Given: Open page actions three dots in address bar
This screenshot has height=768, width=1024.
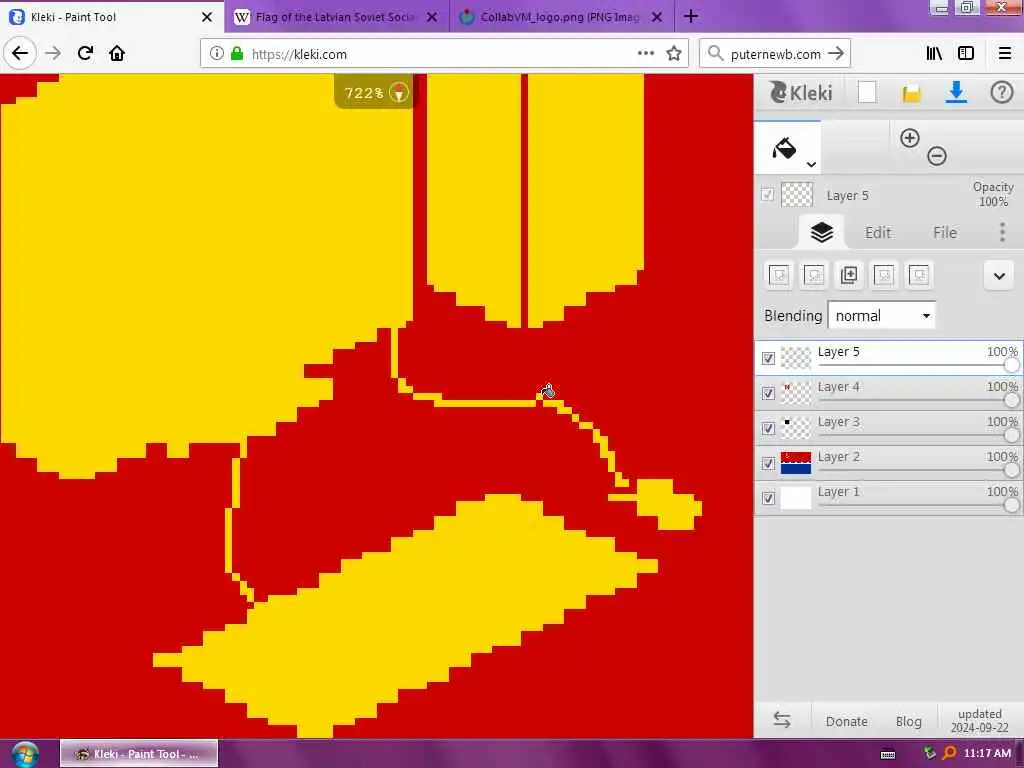Looking at the screenshot, I should [x=645, y=54].
